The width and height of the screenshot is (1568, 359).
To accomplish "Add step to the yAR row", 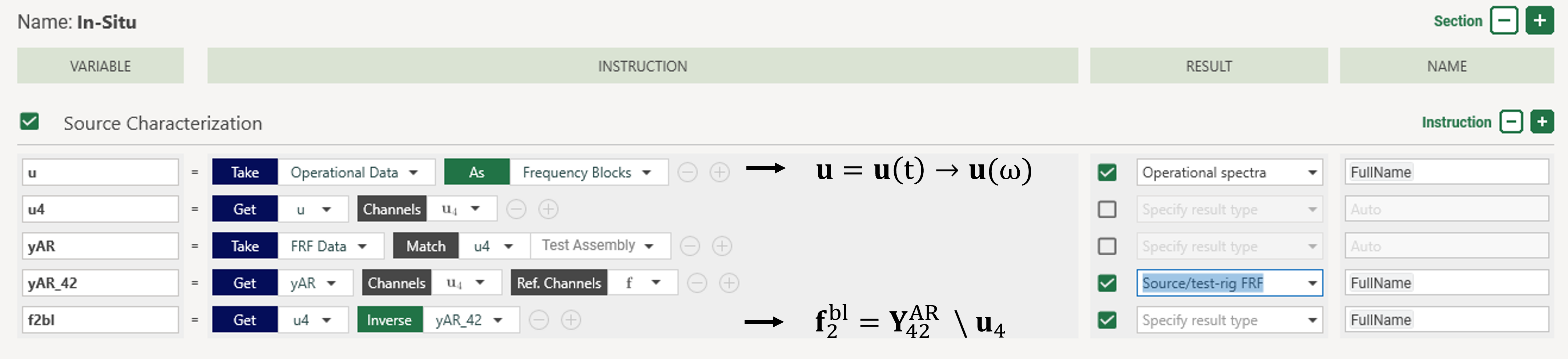I will 722,246.
